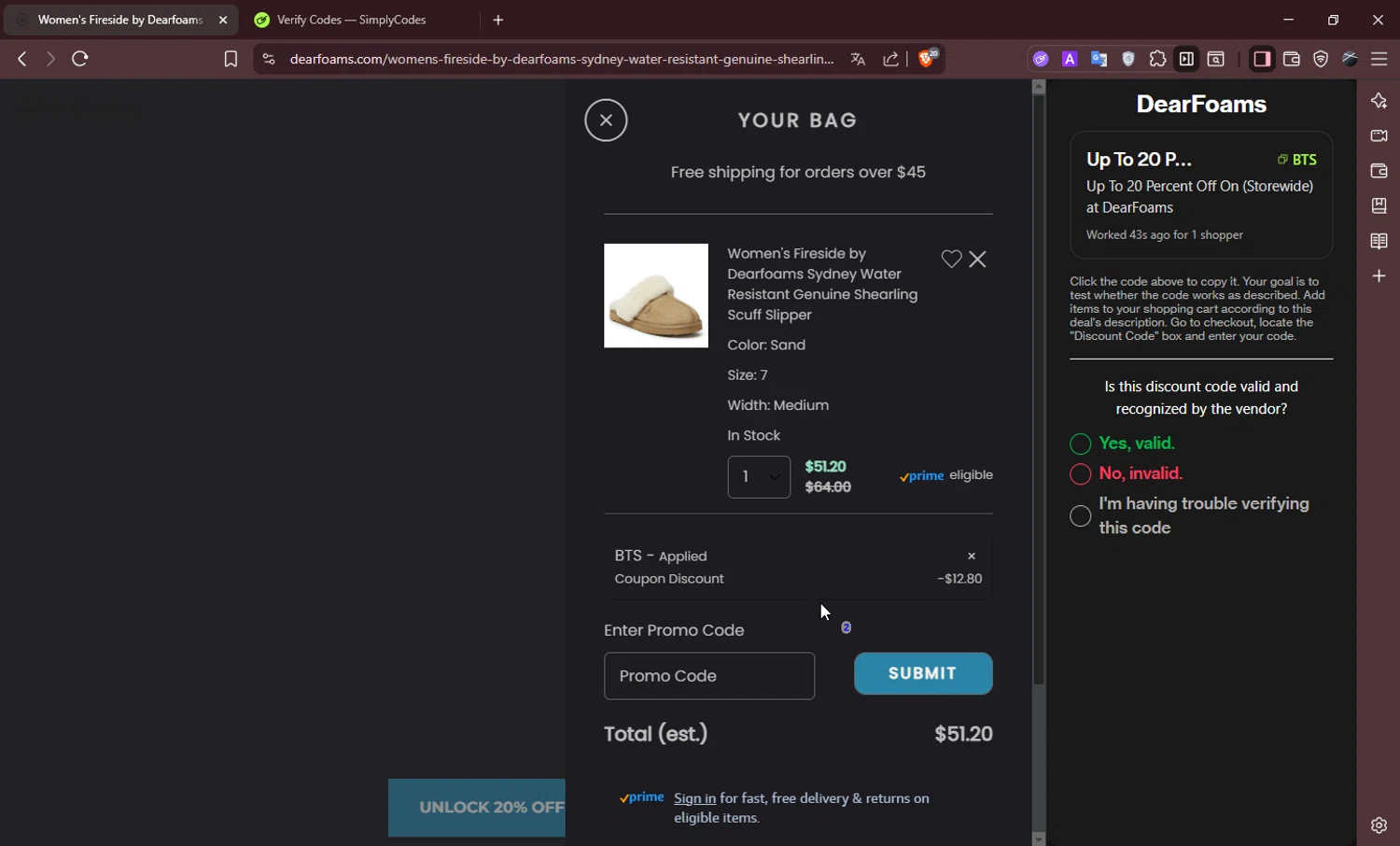Screen dimensions: 1400x846
Task: Select the Women's Fireside by Dearfoams tab
Action: [x=119, y=20]
